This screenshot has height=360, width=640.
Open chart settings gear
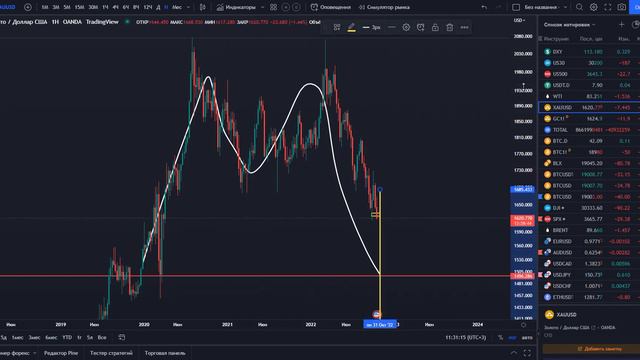coord(593,7)
